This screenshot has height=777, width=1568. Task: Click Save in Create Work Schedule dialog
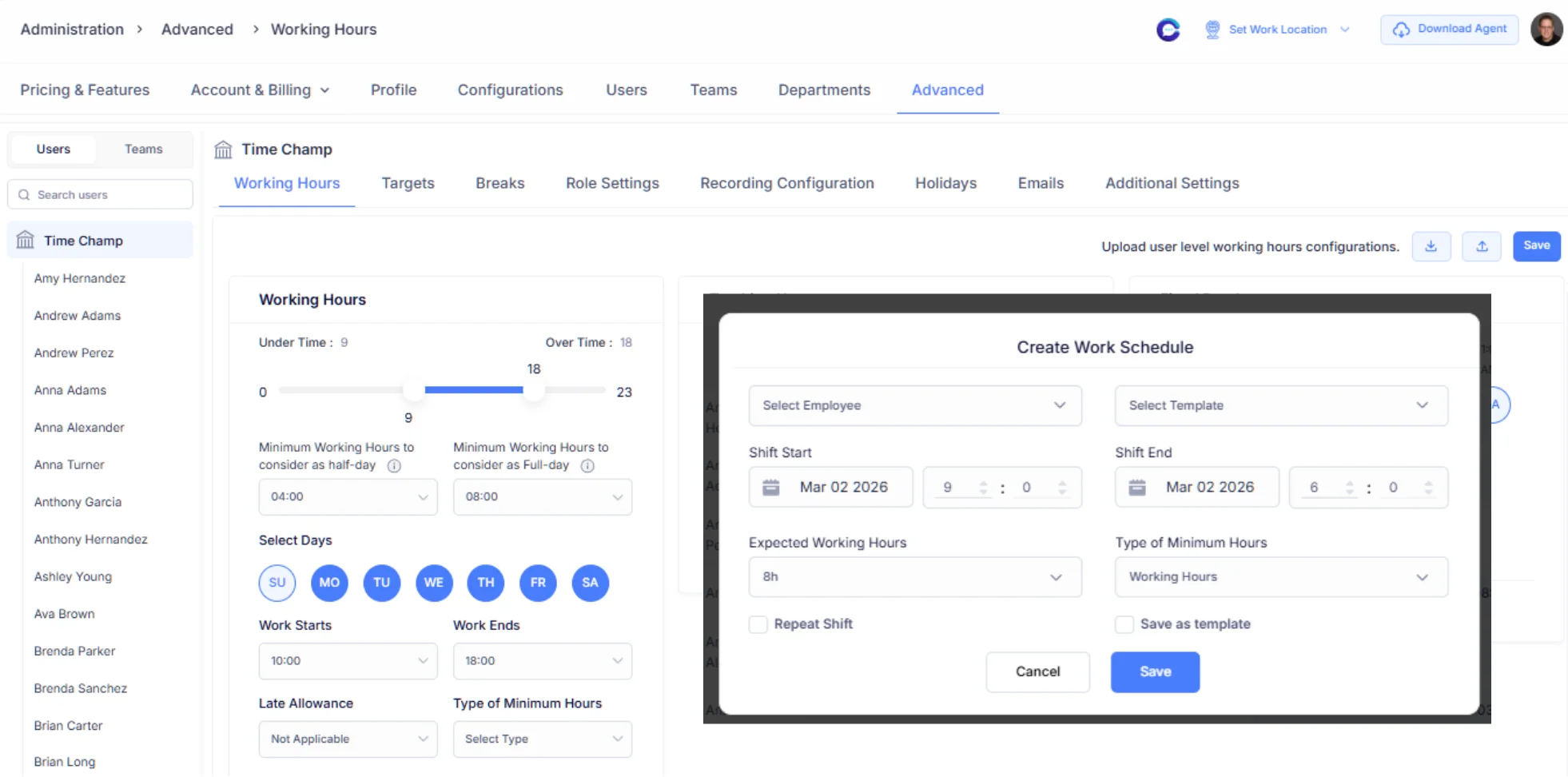[x=1154, y=671]
